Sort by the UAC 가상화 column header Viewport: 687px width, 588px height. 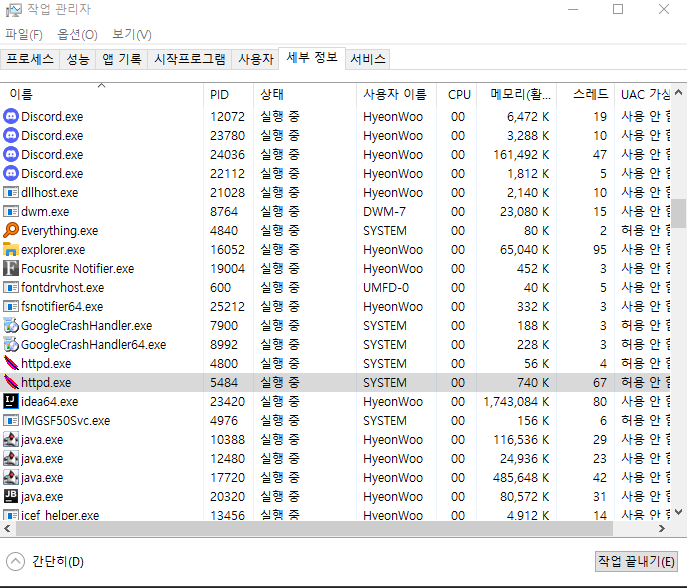(642, 94)
